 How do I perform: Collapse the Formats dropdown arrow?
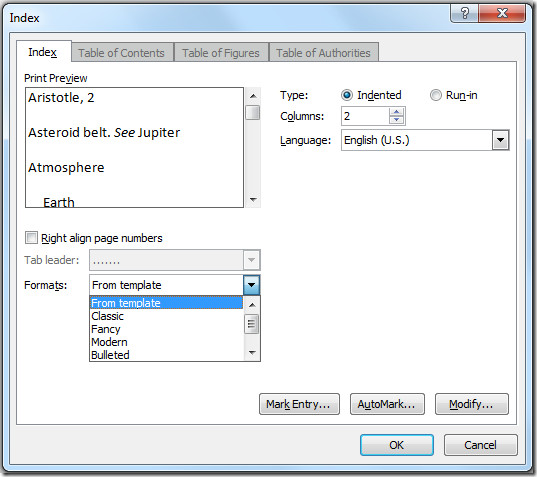click(251, 285)
